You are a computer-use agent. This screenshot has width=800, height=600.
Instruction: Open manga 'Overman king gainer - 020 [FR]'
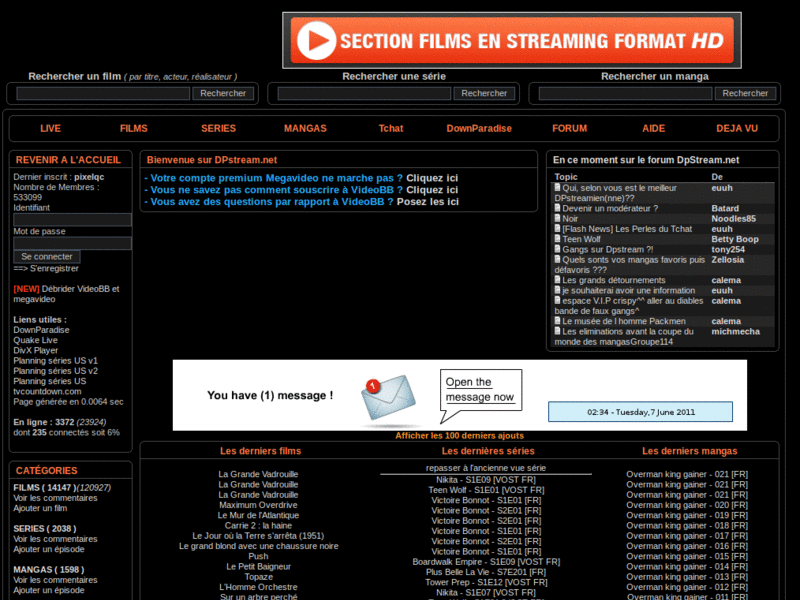tap(687, 505)
